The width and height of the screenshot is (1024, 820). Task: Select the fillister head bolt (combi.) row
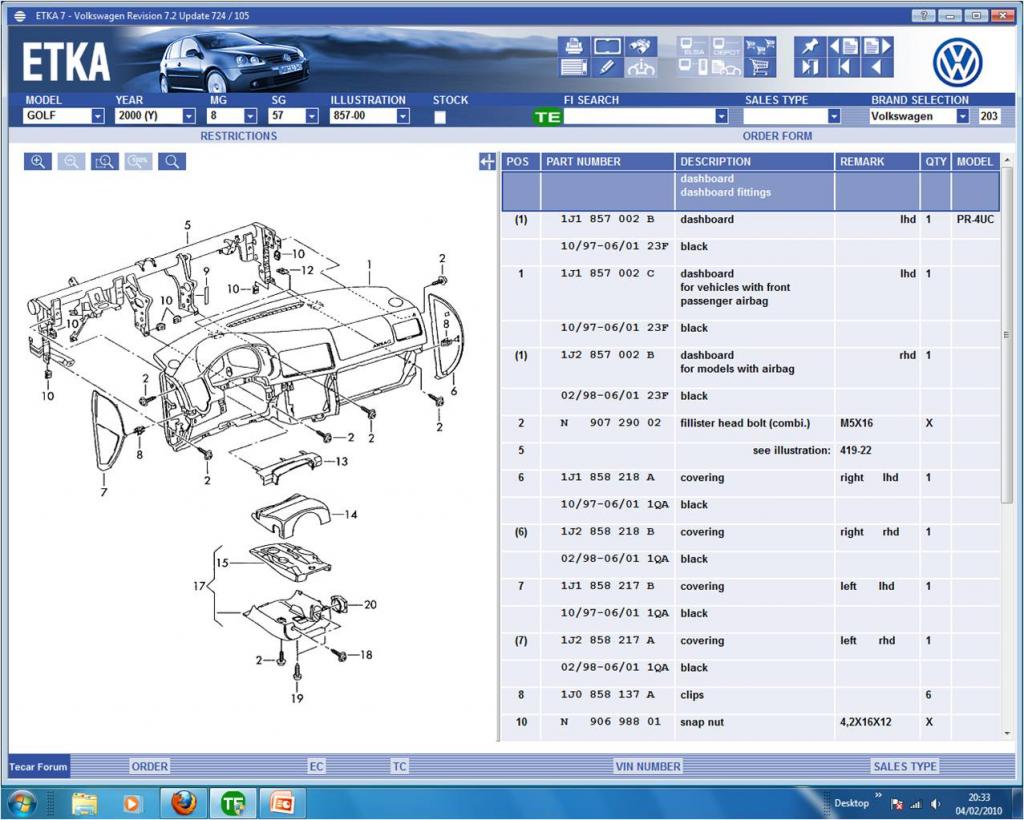[751, 423]
